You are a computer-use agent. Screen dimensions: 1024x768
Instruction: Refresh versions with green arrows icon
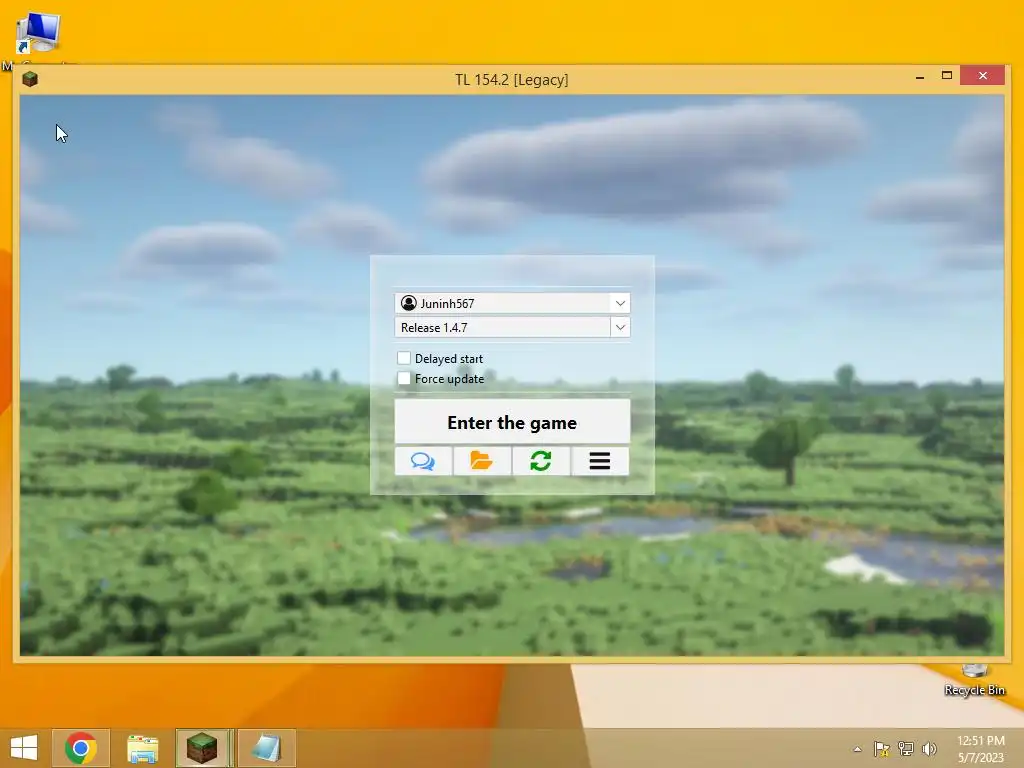(541, 461)
